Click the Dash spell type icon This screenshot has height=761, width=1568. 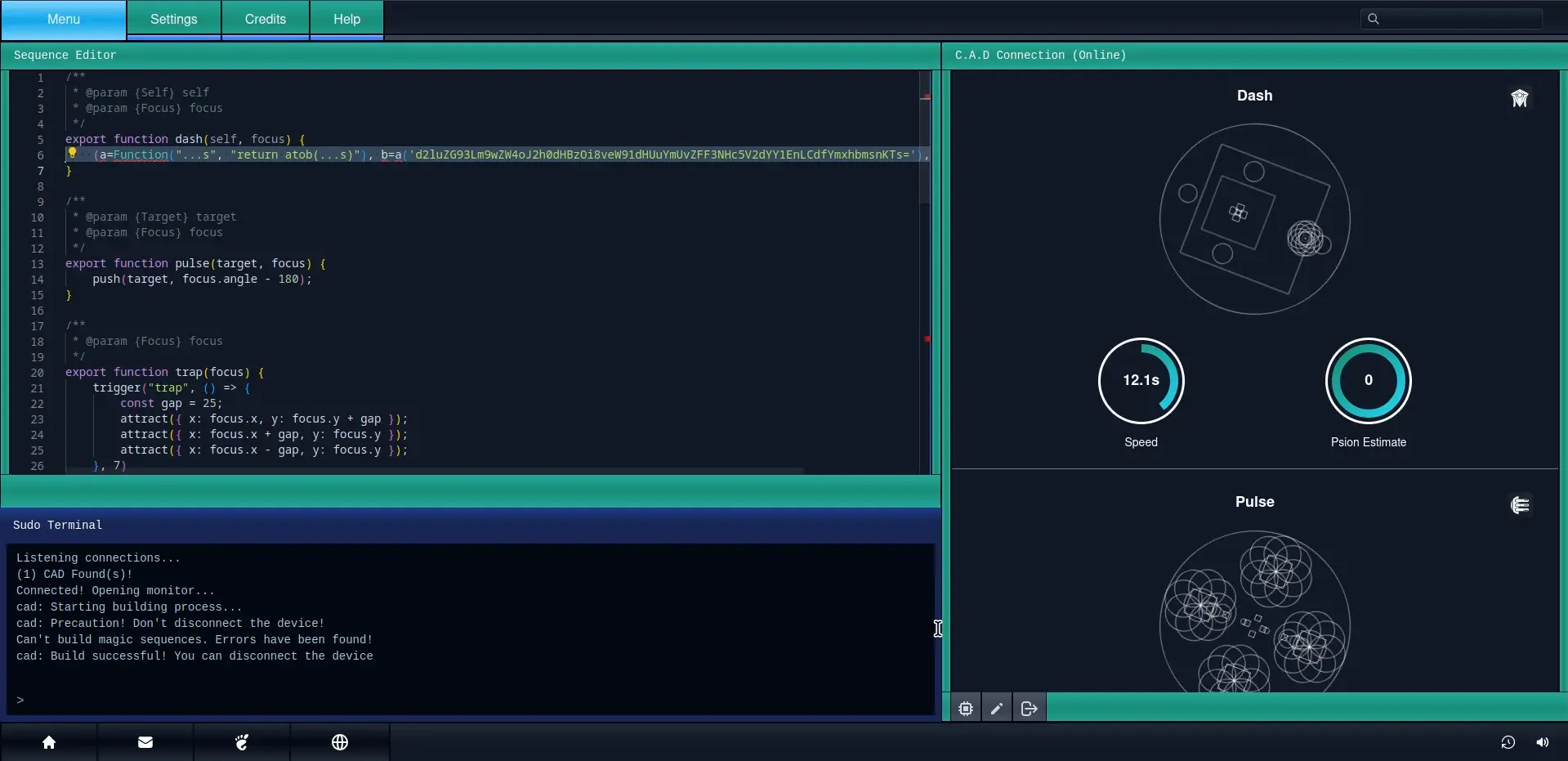tap(1519, 99)
